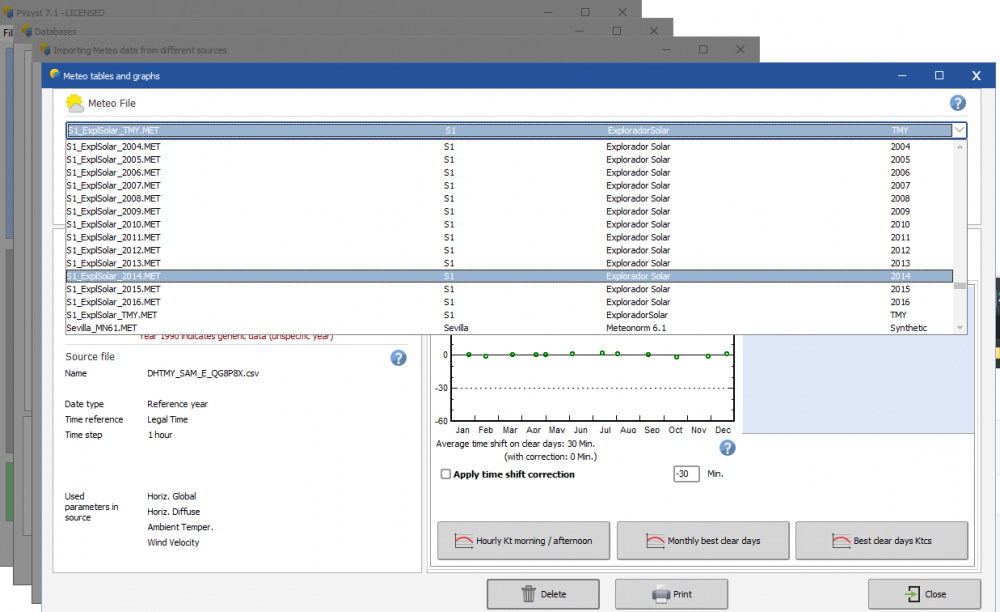Image resolution: width=1000 pixels, height=612 pixels.
Task: Select S1_ExplSolar_2014.MET from the list
Action: point(113,276)
